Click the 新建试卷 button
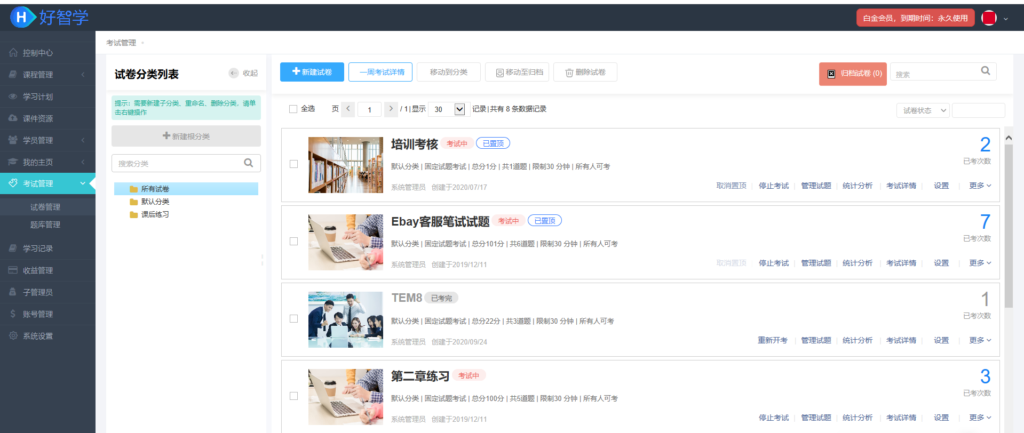 [x=312, y=72]
